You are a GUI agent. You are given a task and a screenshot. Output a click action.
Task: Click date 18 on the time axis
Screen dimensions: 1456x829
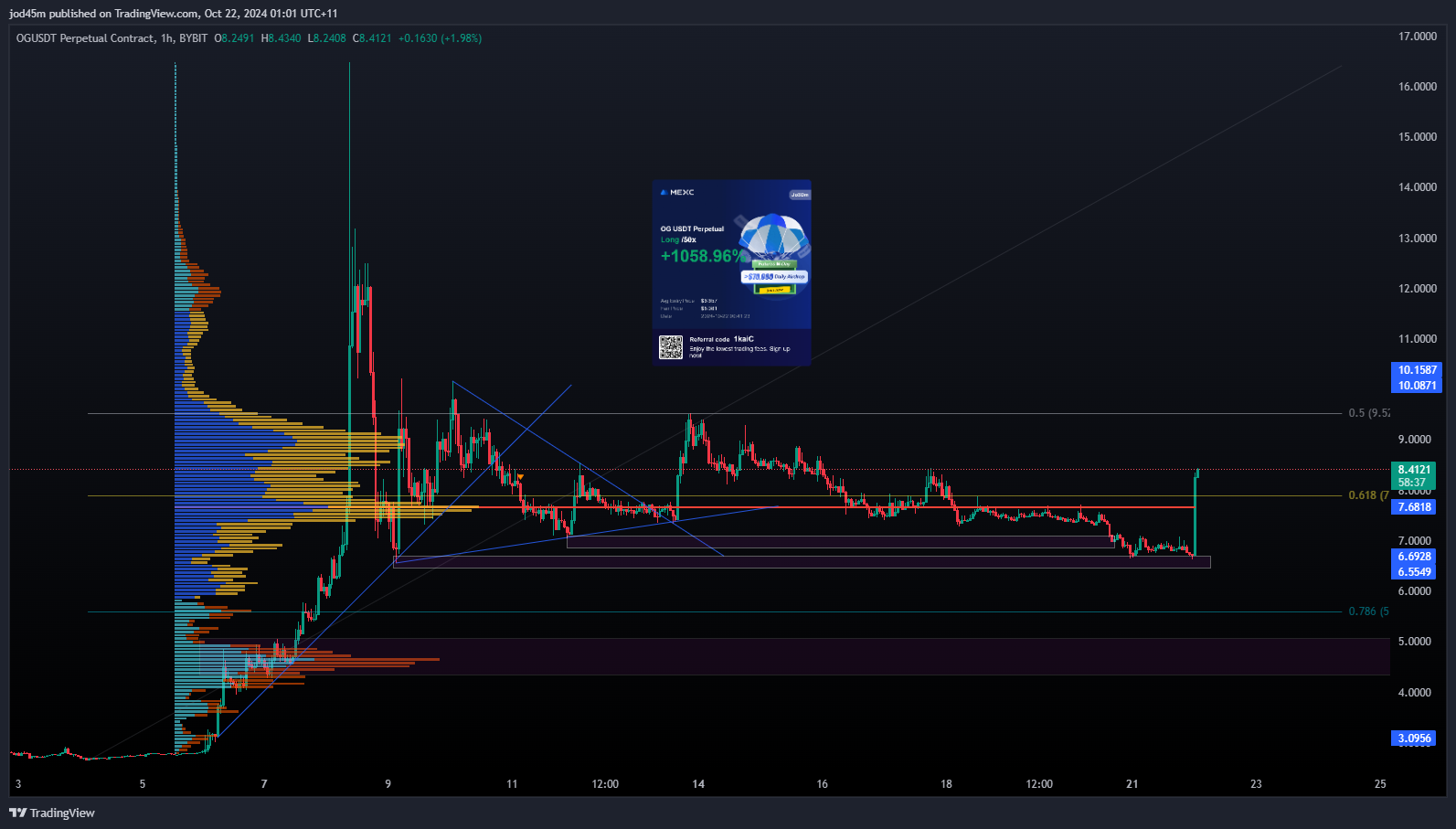pyautogui.click(x=946, y=784)
